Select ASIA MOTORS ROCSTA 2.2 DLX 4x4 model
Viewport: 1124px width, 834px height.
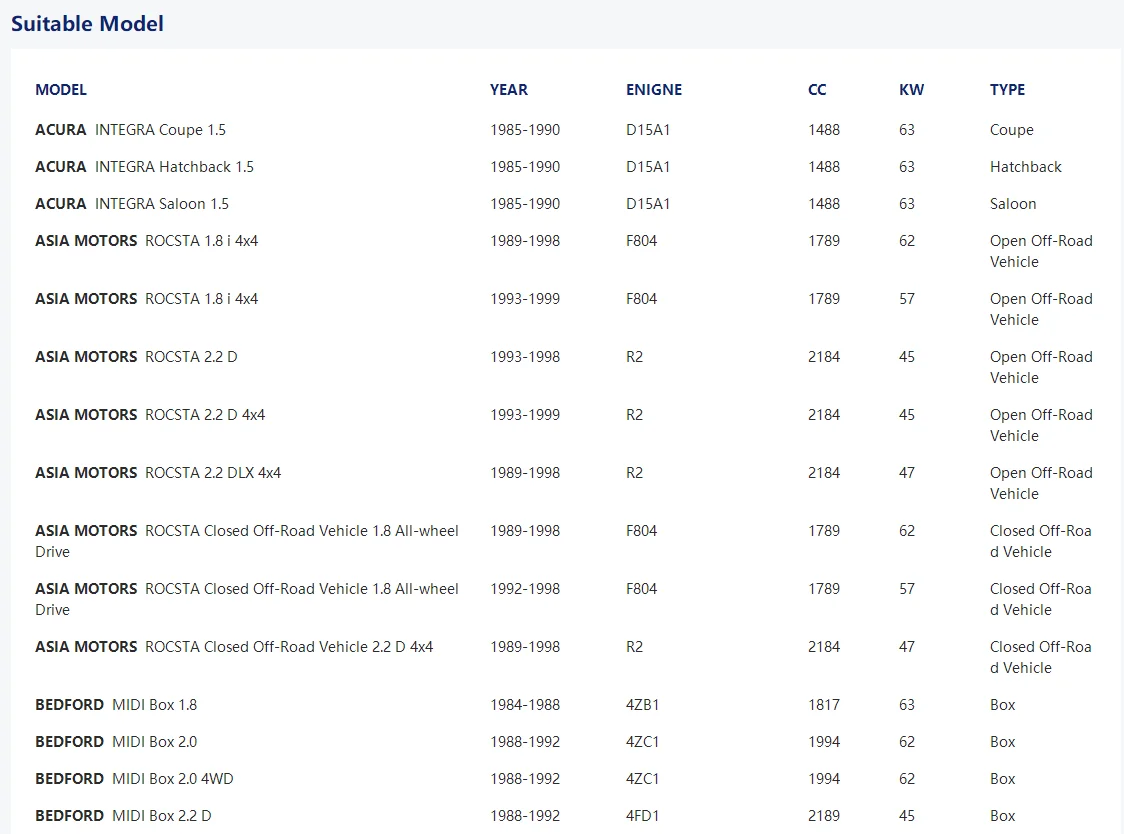point(158,473)
